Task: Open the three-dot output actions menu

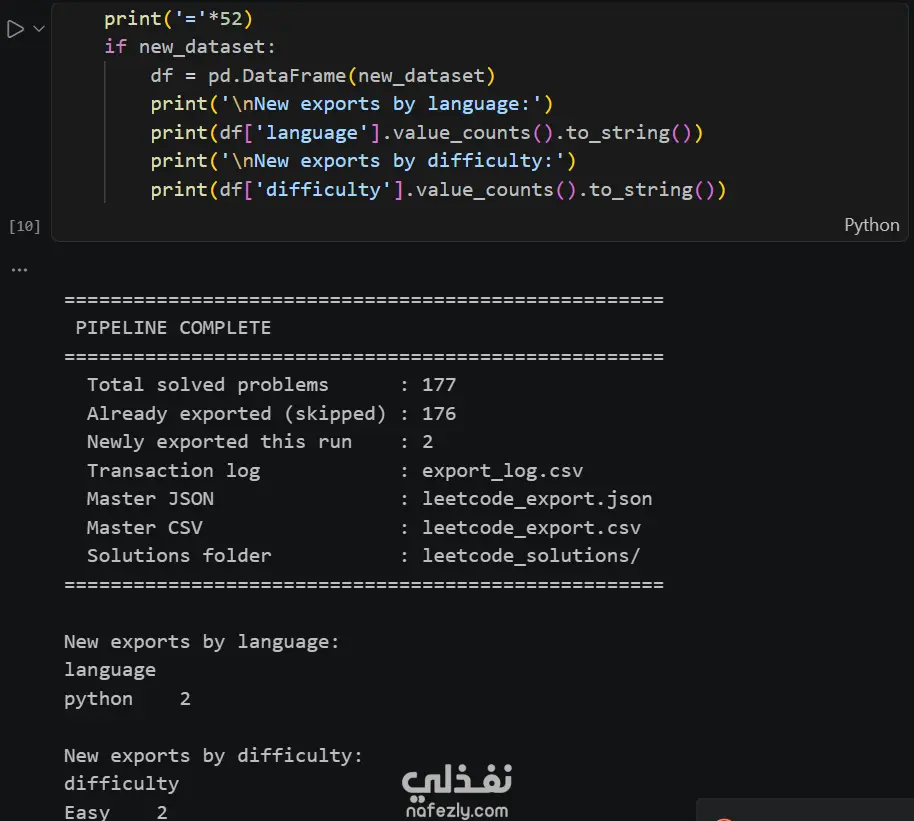Action: (x=19, y=270)
